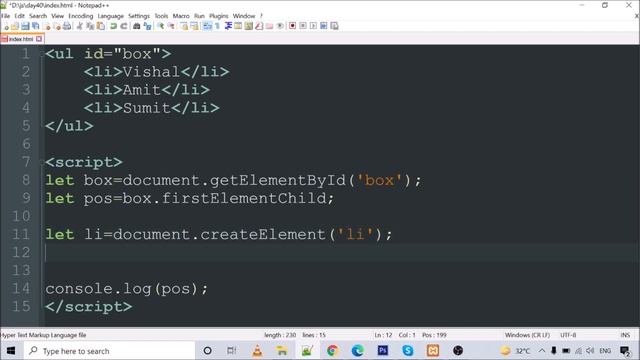Open the User Defined Language icon
640x360 pixels.
(238, 26)
